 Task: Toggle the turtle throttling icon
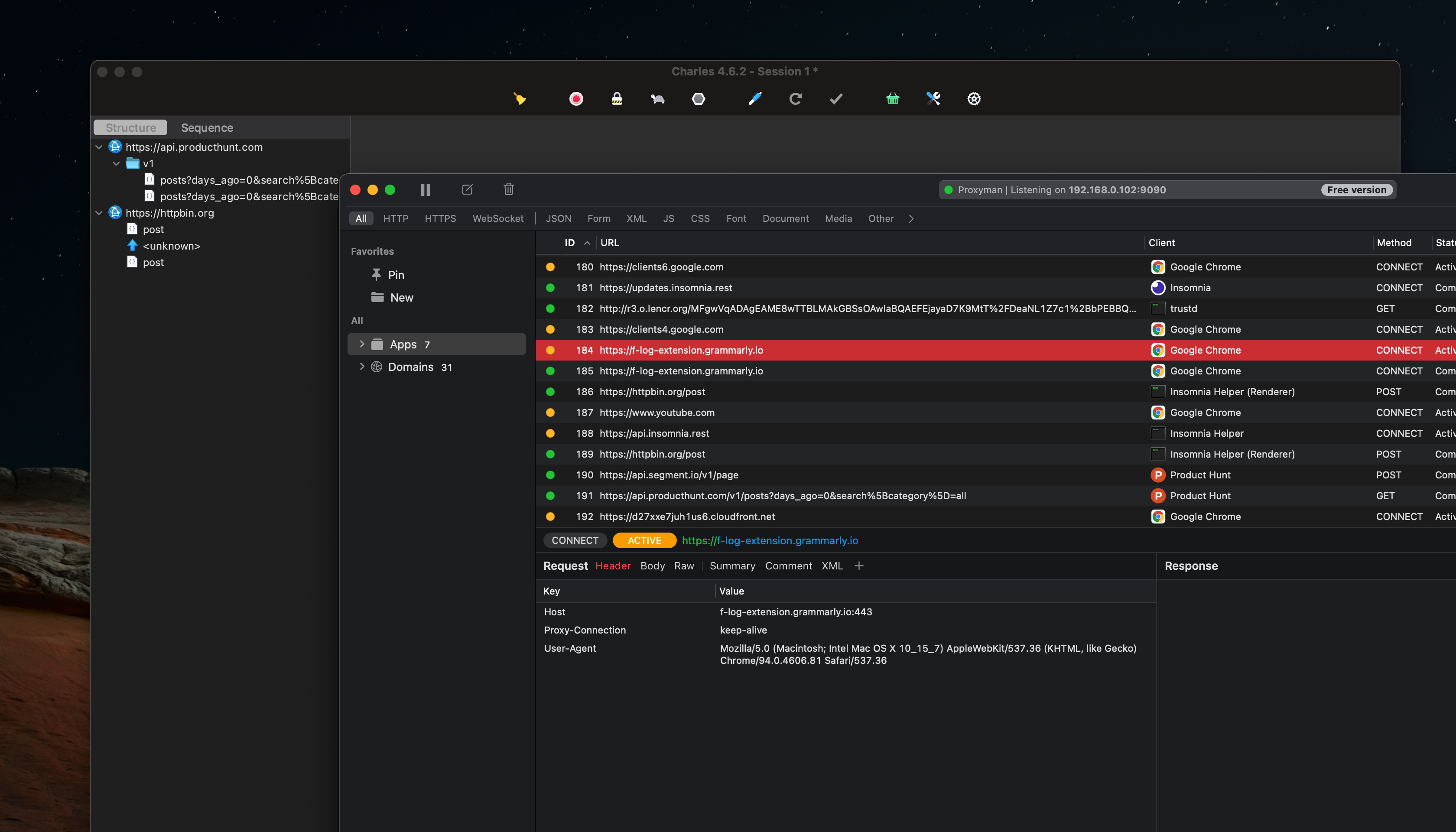click(657, 99)
